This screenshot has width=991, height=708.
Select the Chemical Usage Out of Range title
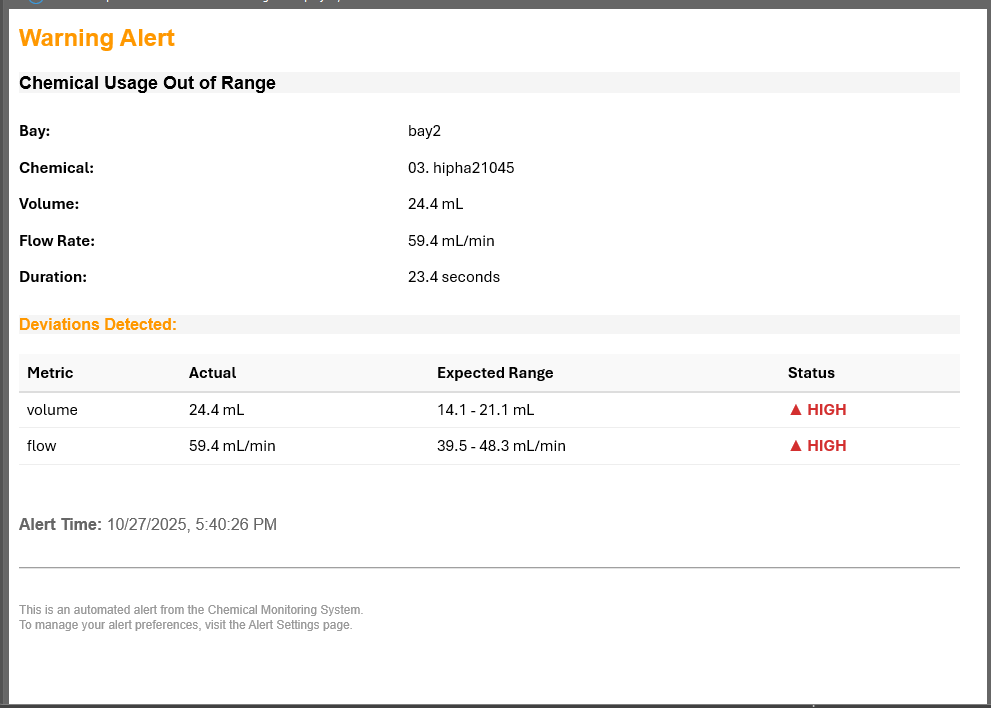pos(147,83)
